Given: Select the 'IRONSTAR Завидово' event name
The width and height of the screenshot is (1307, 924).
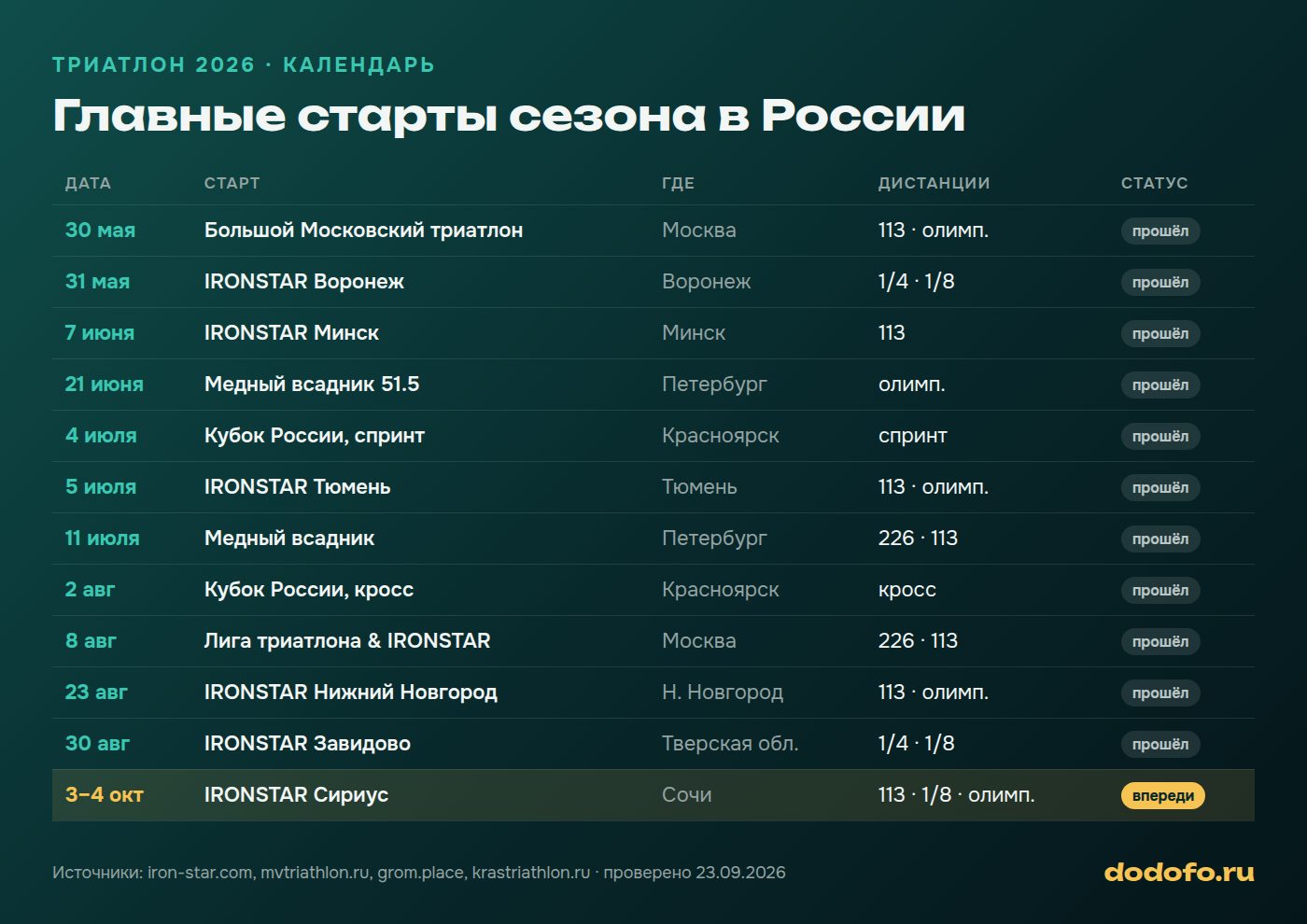Looking at the screenshot, I should click(x=307, y=744).
